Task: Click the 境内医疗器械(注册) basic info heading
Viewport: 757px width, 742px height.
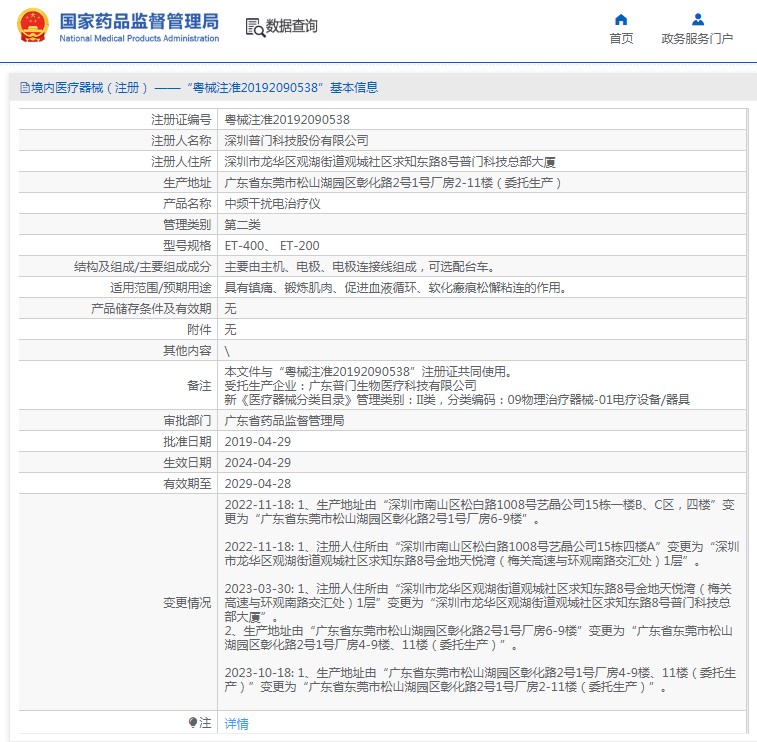Action: pyautogui.click(x=199, y=87)
